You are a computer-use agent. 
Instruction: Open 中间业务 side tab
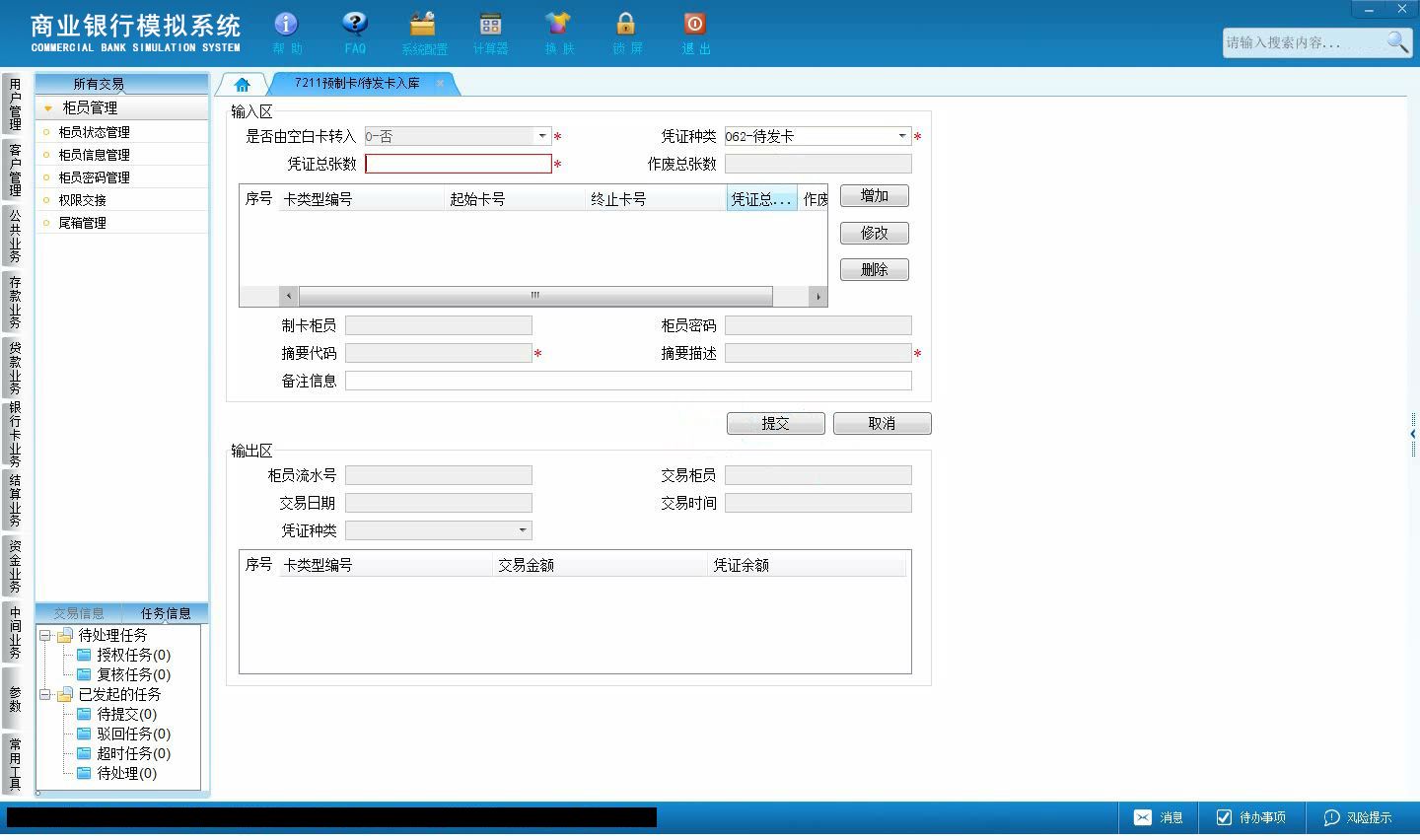click(15, 632)
